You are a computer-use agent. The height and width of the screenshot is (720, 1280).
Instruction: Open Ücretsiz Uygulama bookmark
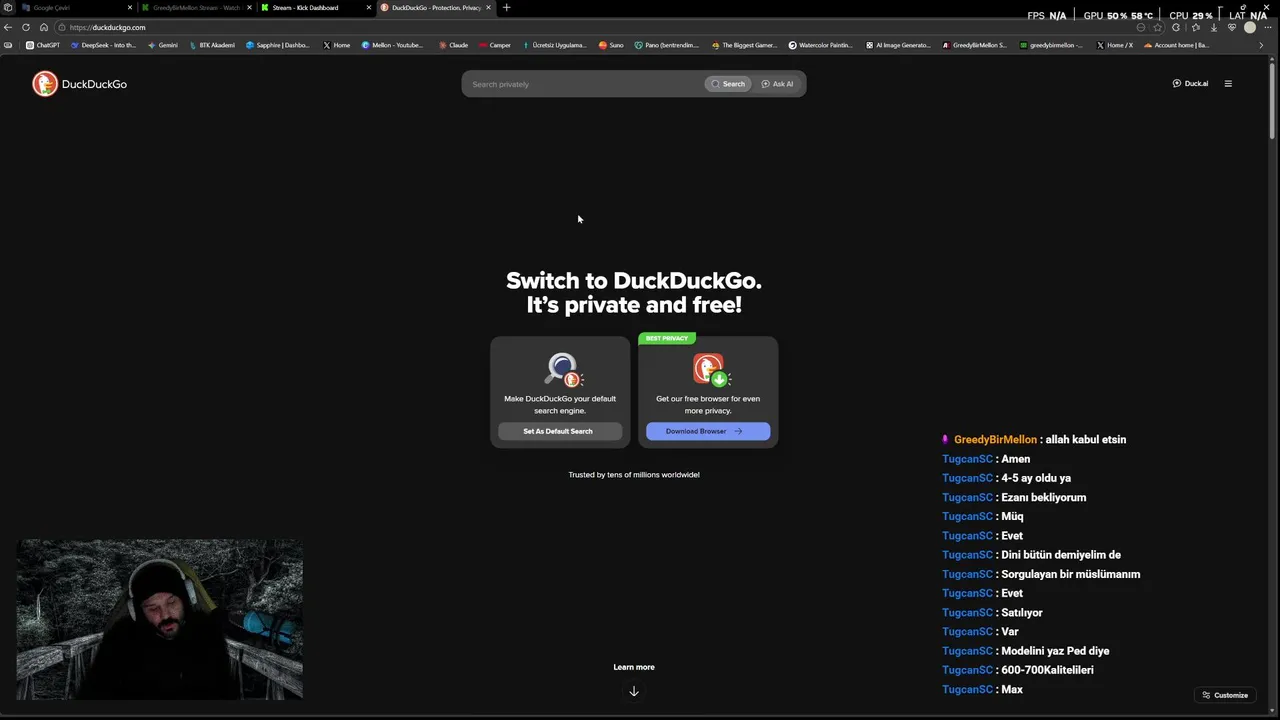555,45
